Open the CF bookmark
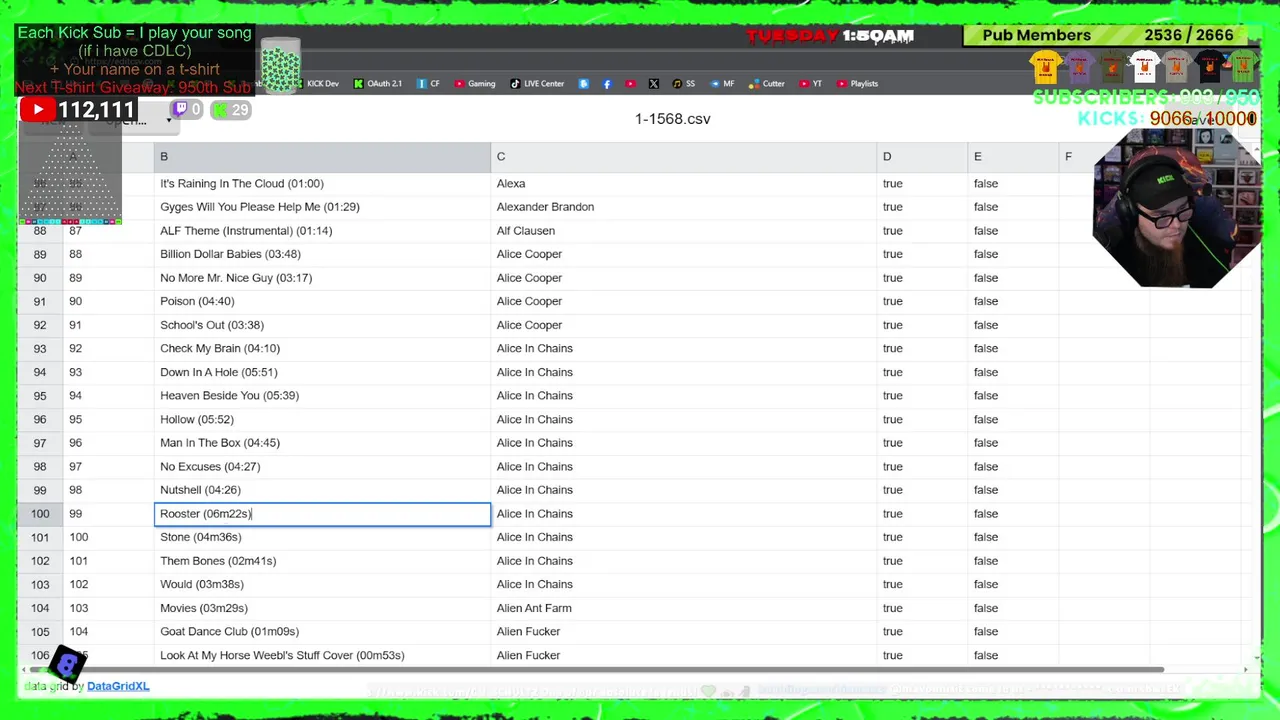The height and width of the screenshot is (720, 1280). [x=428, y=84]
